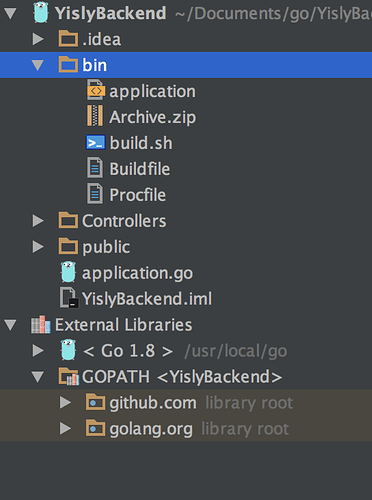Click the YislyBackend.iml module file icon
This screenshot has height=500, width=372.
click(x=69, y=298)
